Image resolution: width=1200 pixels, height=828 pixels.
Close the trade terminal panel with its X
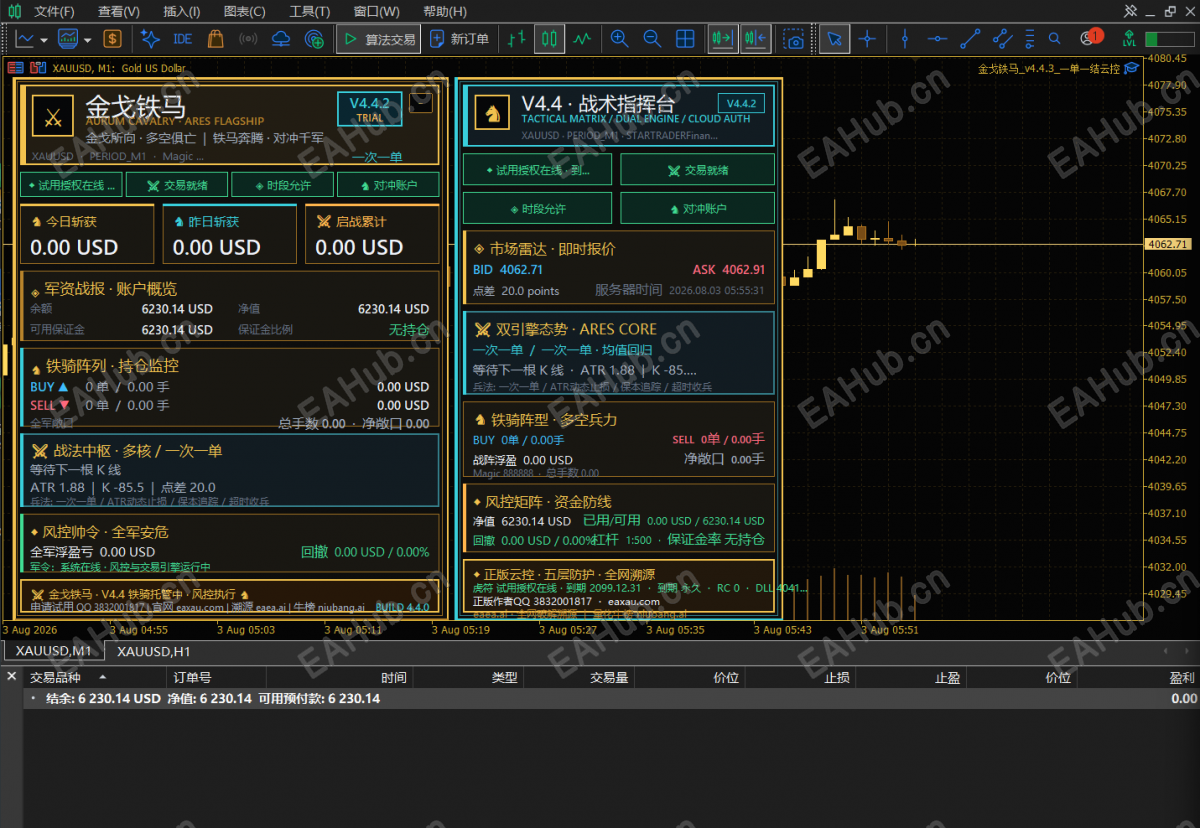coord(12,677)
